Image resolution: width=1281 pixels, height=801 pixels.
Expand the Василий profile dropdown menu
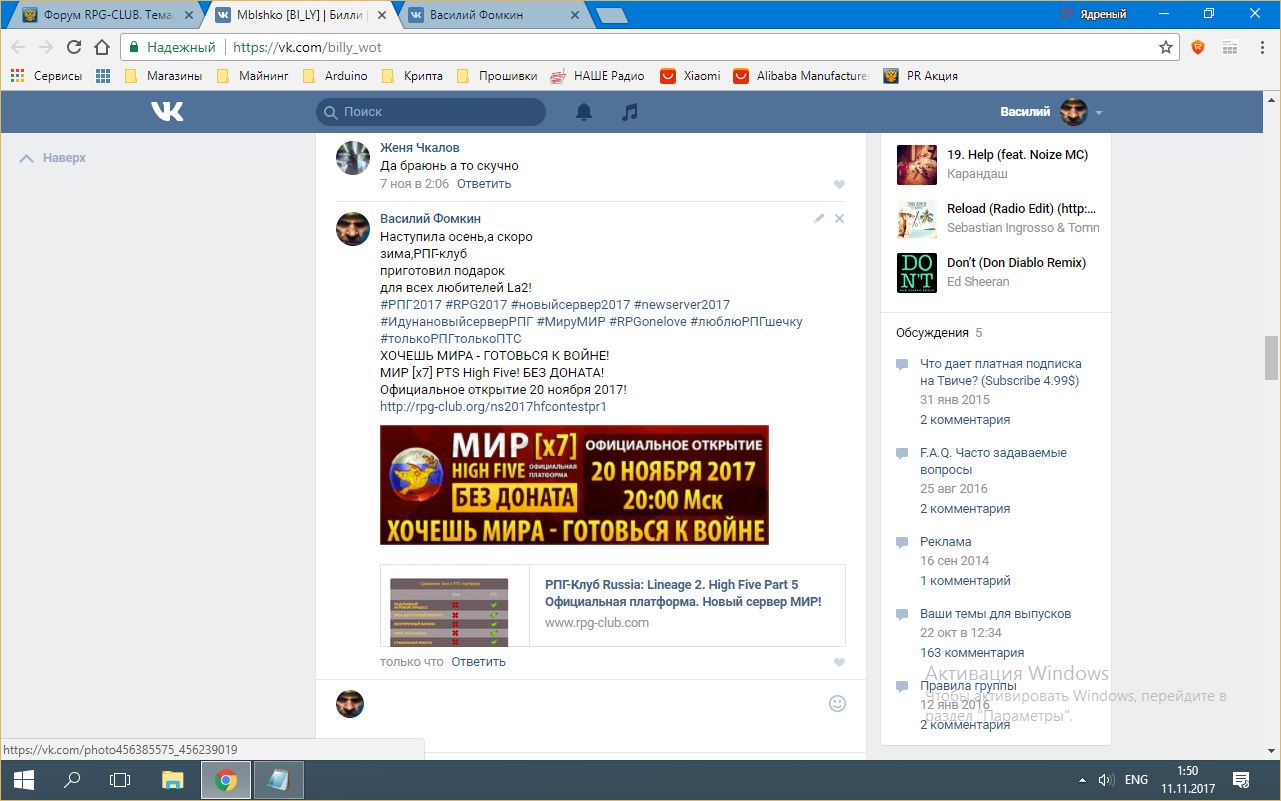tap(1098, 113)
